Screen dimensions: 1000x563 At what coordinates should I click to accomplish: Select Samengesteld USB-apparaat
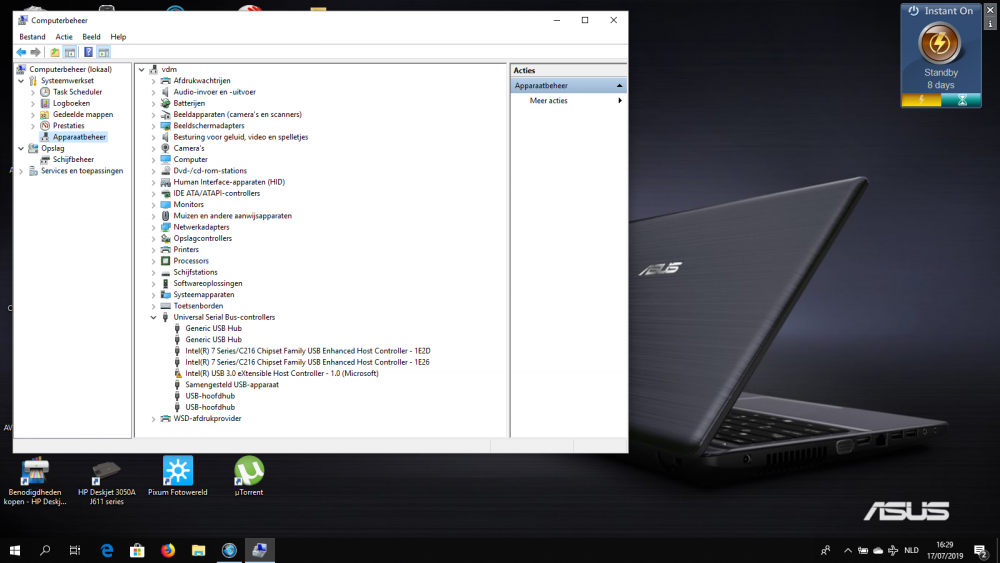(x=232, y=384)
